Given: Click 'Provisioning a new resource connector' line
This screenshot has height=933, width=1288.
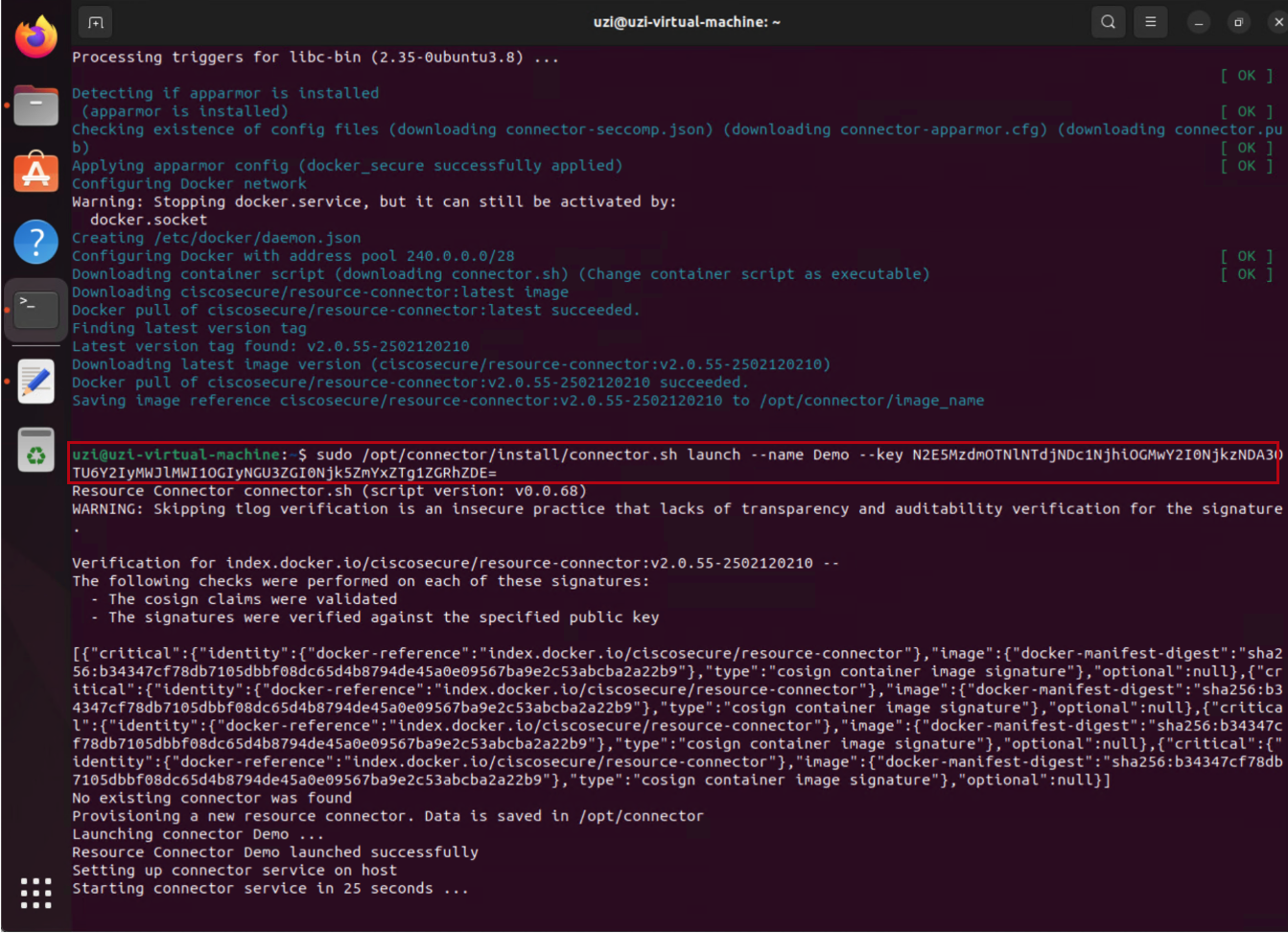Looking at the screenshot, I should pyautogui.click(x=387, y=816).
